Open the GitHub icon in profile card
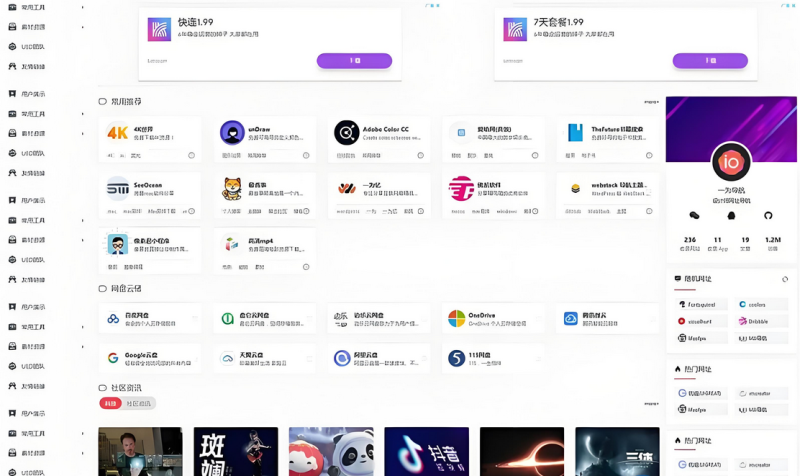800x476 pixels. [768, 215]
